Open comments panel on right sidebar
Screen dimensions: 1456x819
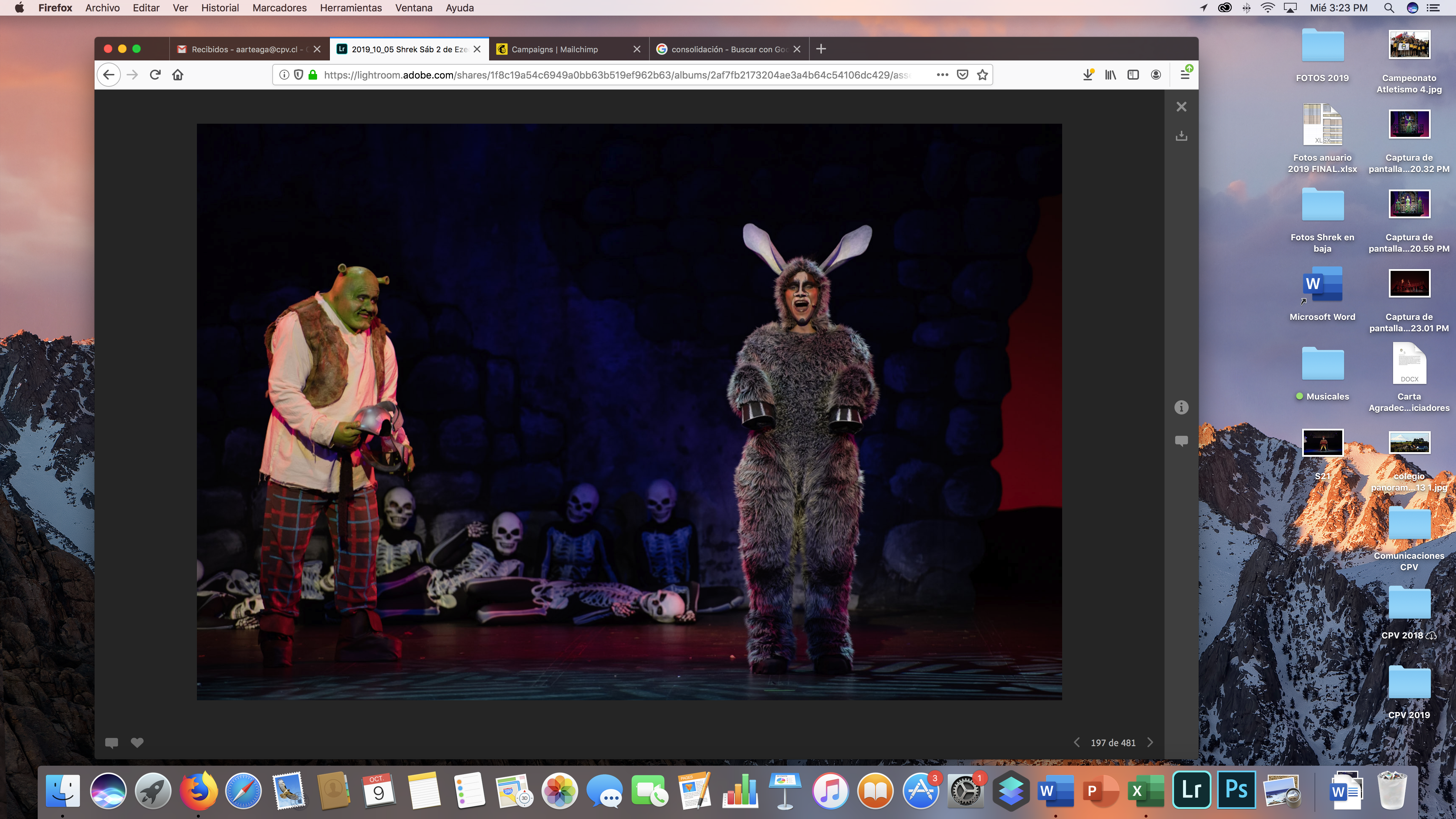coord(1181,441)
